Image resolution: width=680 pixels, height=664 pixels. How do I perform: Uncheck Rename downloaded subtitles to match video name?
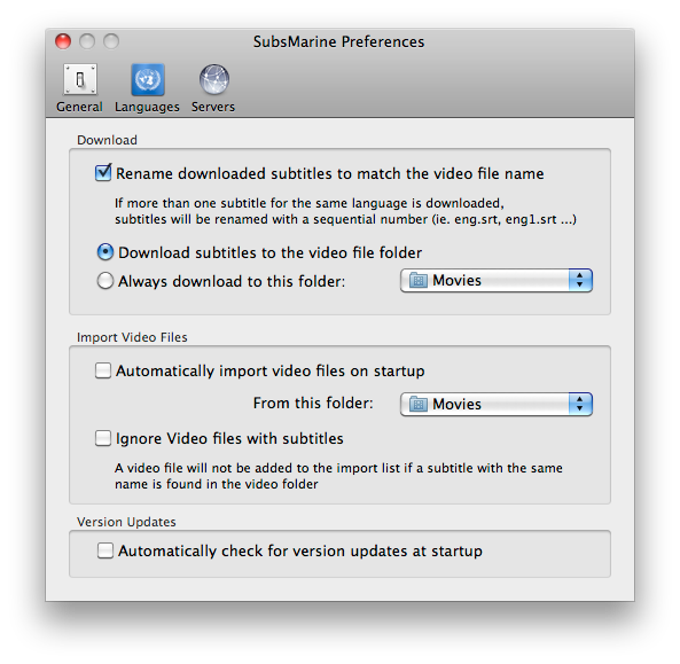[103, 173]
